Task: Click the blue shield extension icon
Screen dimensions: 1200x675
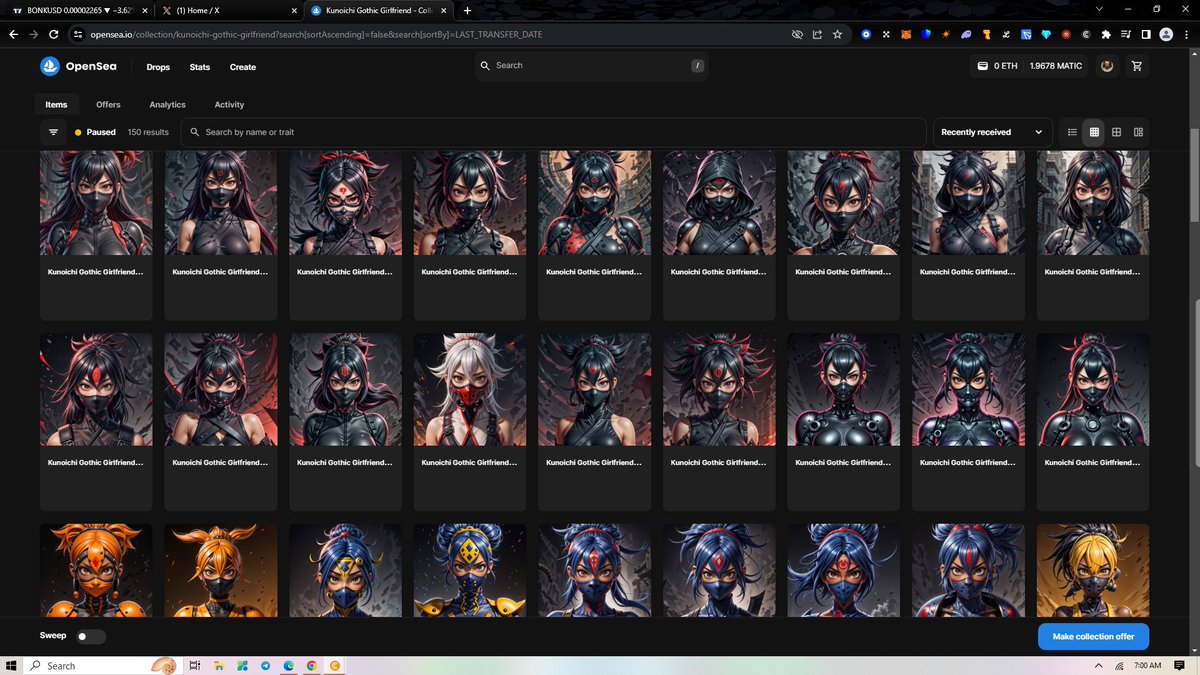Action: click(926, 34)
